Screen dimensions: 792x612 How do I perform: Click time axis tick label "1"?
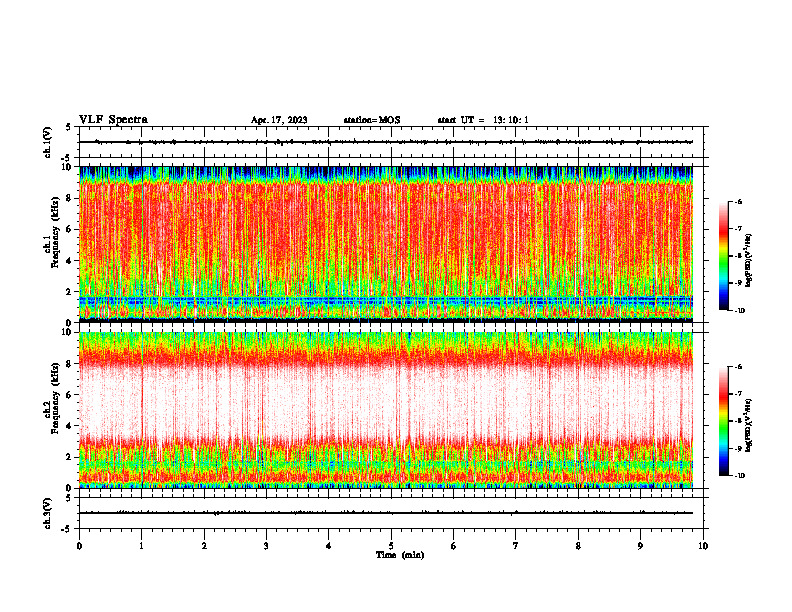click(x=141, y=546)
